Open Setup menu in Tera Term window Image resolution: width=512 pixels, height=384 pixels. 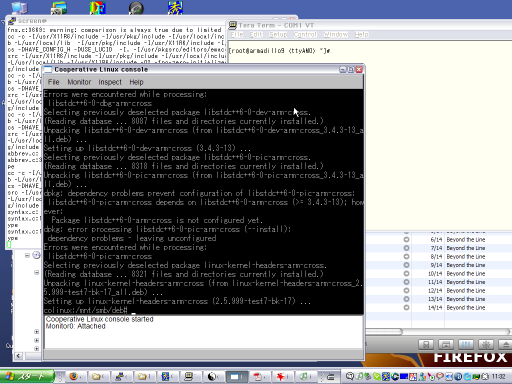tap(278, 34)
